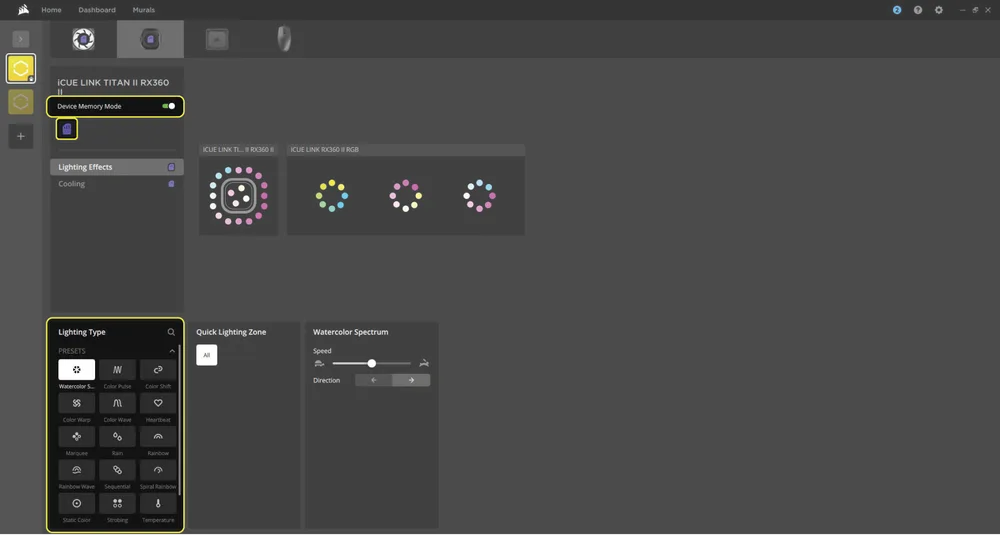Open Lighting Effects section
Image resolution: width=1000 pixels, height=535 pixels.
point(117,167)
